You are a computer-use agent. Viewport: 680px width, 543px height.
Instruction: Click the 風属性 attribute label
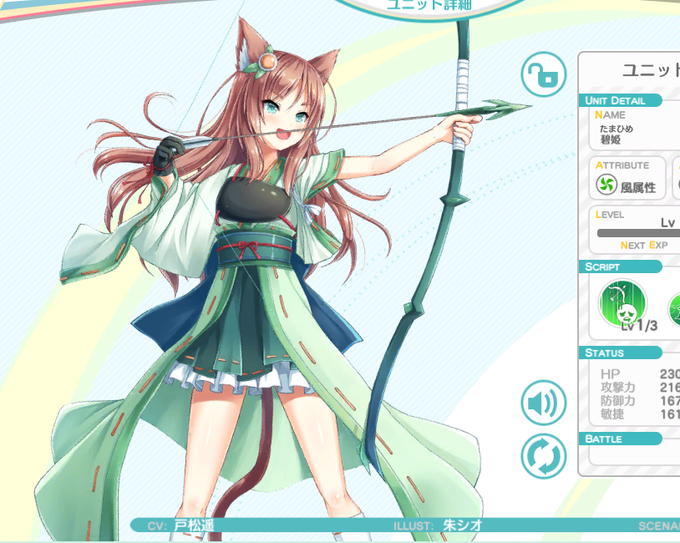[638, 188]
